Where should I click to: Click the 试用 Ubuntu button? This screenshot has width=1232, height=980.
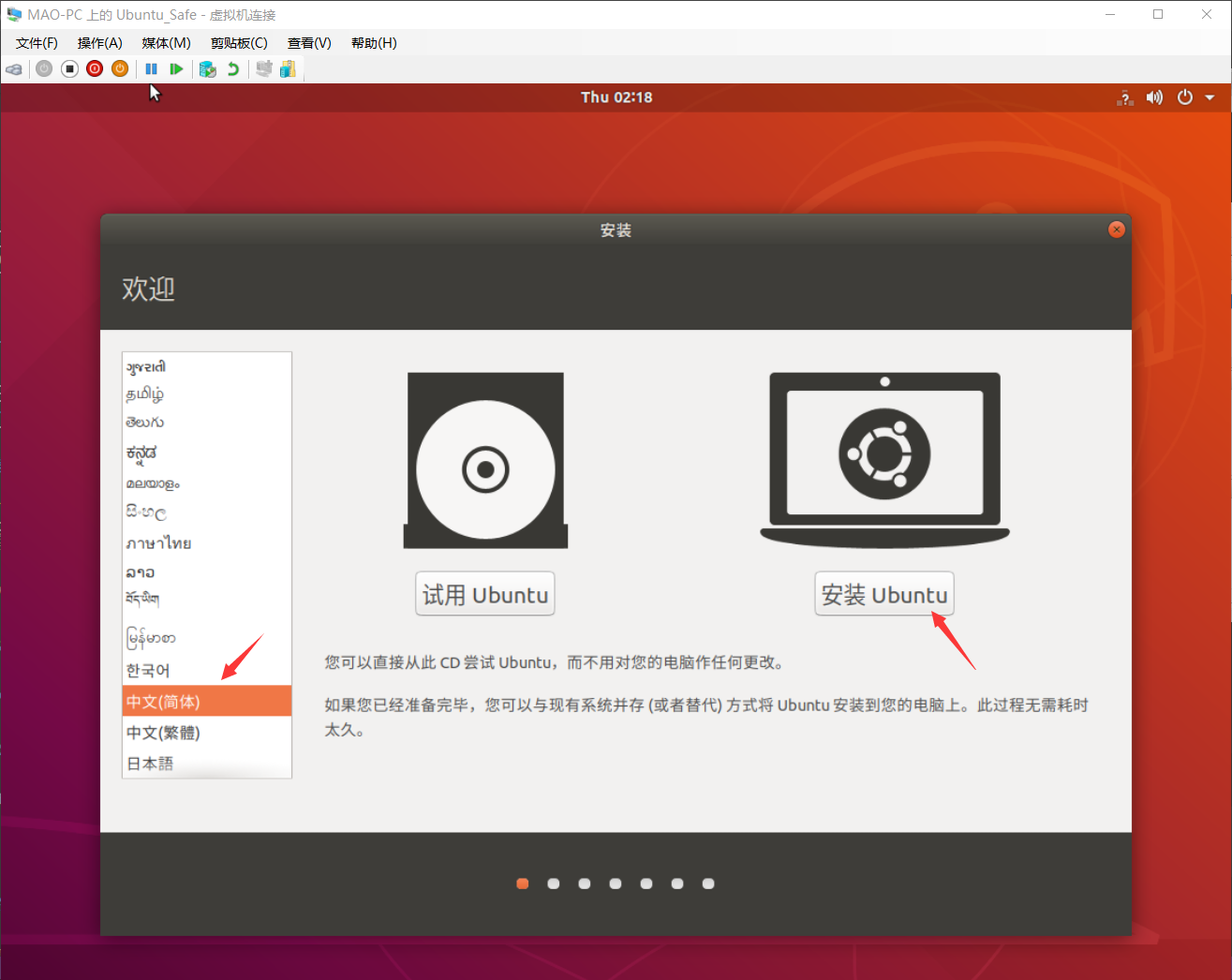point(485,594)
